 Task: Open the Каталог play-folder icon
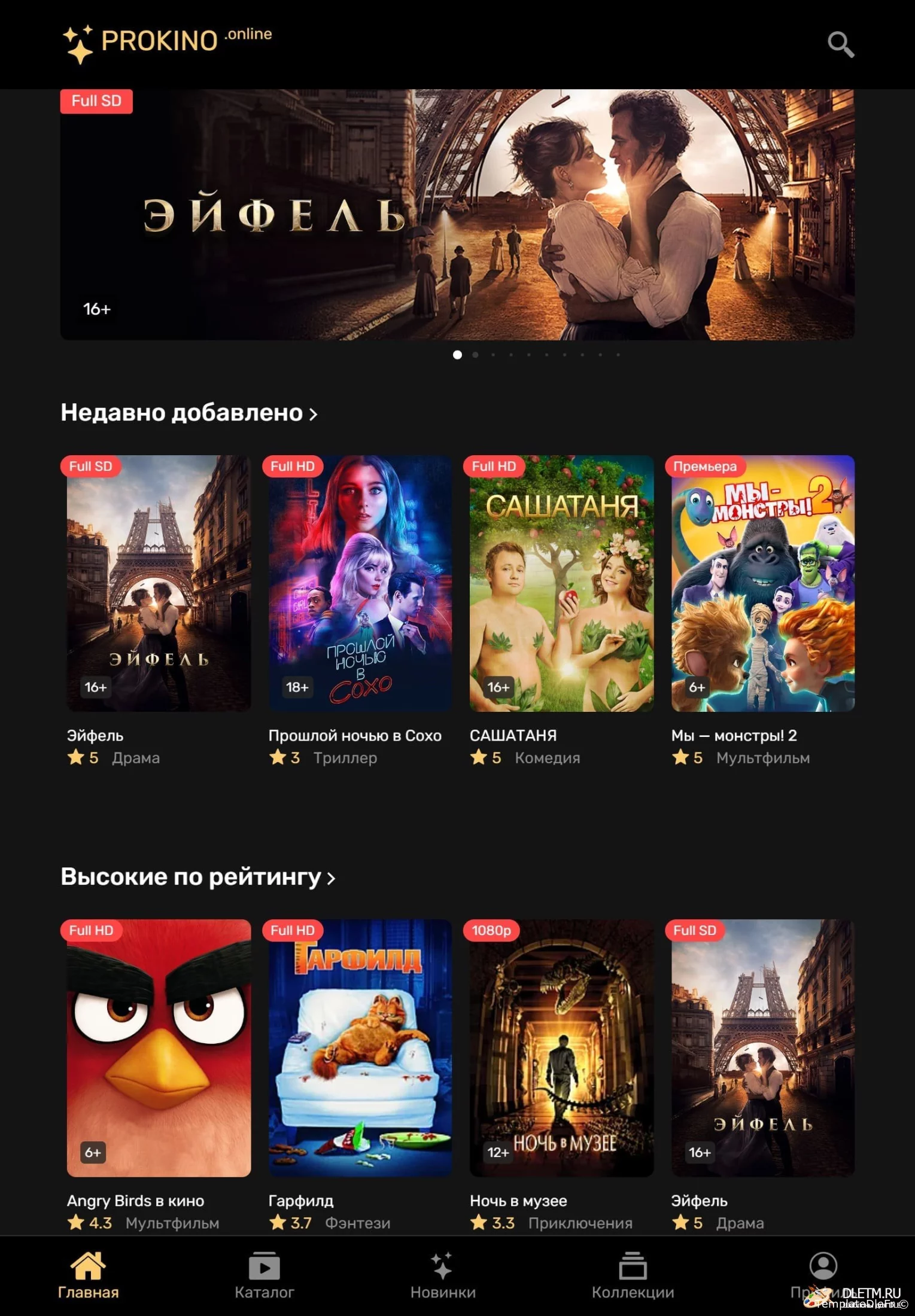pyautogui.click(x=264, y=1265)
